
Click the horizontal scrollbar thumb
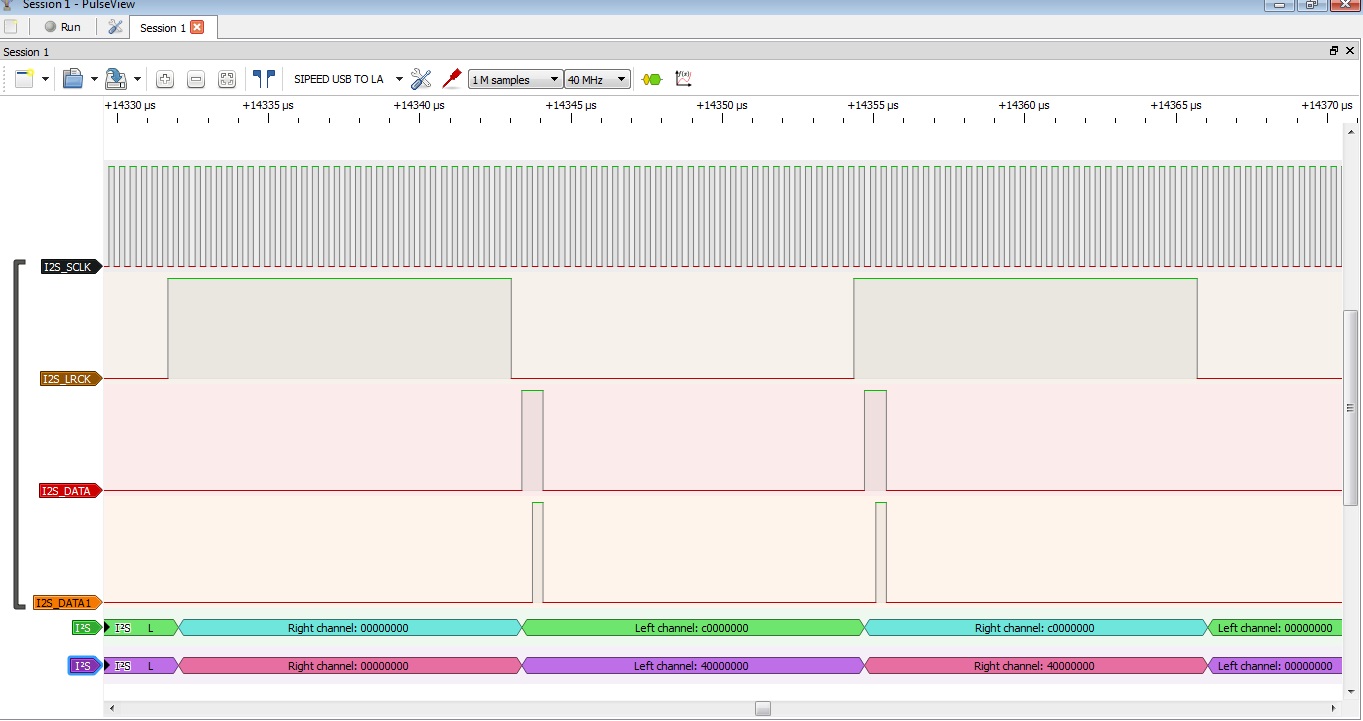[763, 708]
